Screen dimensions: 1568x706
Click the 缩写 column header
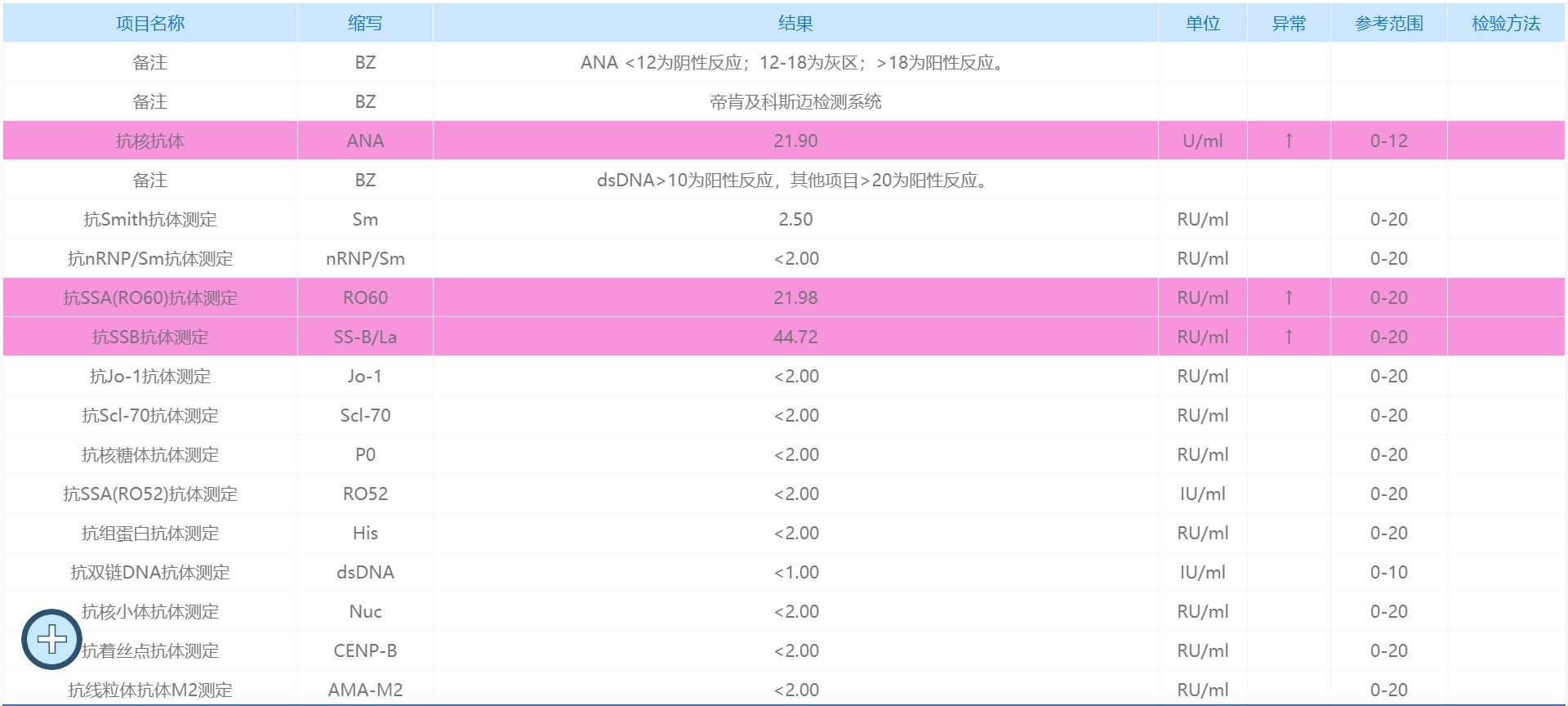365,23
